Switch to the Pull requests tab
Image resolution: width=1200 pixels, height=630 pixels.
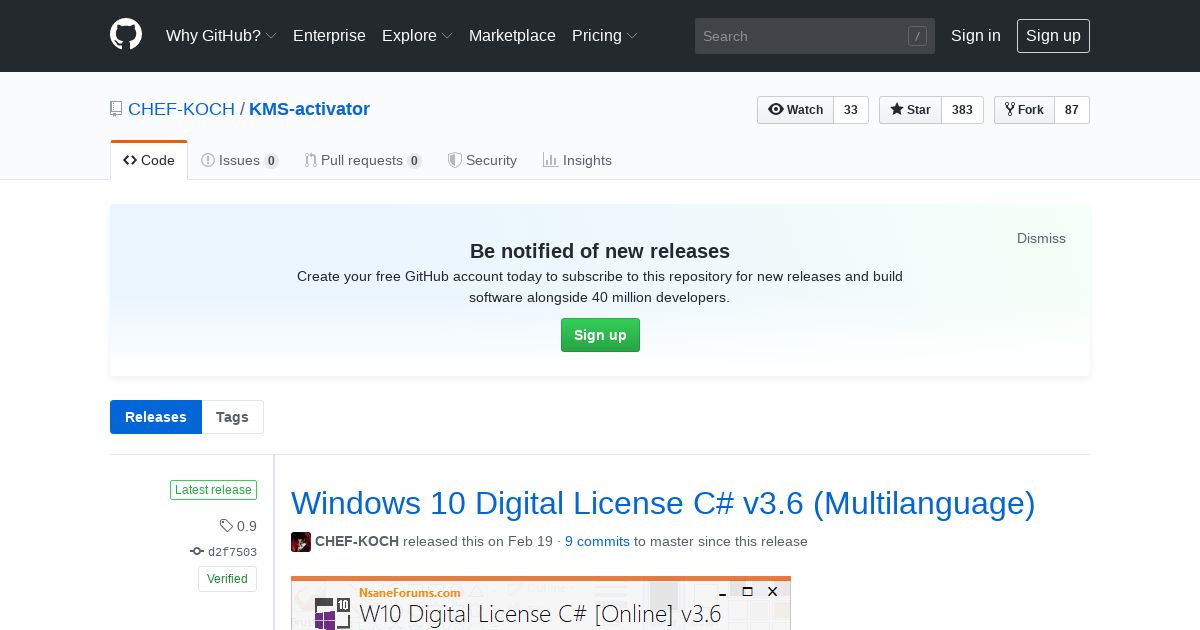pos(363,160)
